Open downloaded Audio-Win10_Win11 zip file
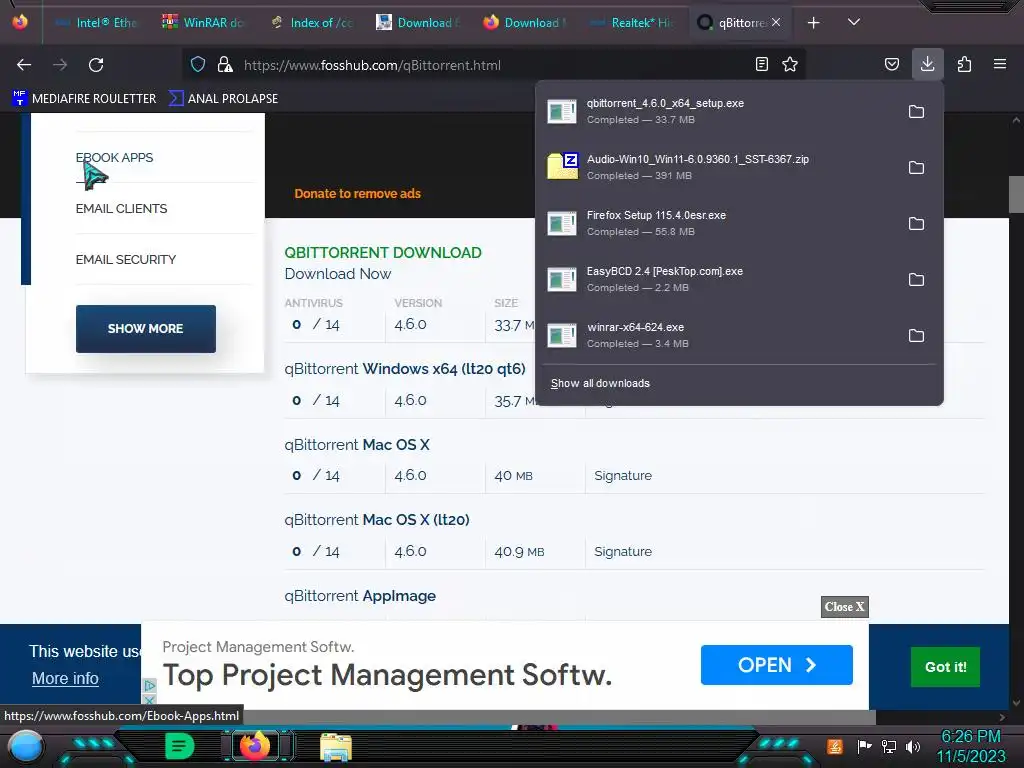Viewport: 1024px width, 768px height. click(x=718, y=168)
